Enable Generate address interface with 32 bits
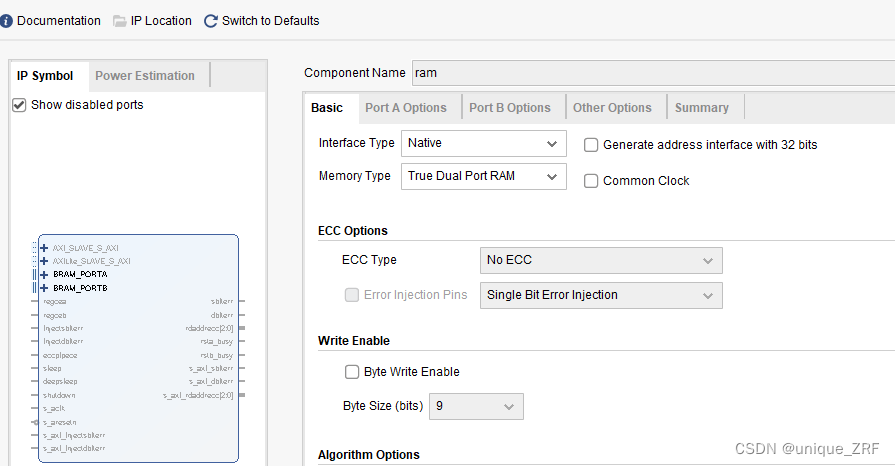Viewport: 895px width, 466px height. tap(591, 145)
